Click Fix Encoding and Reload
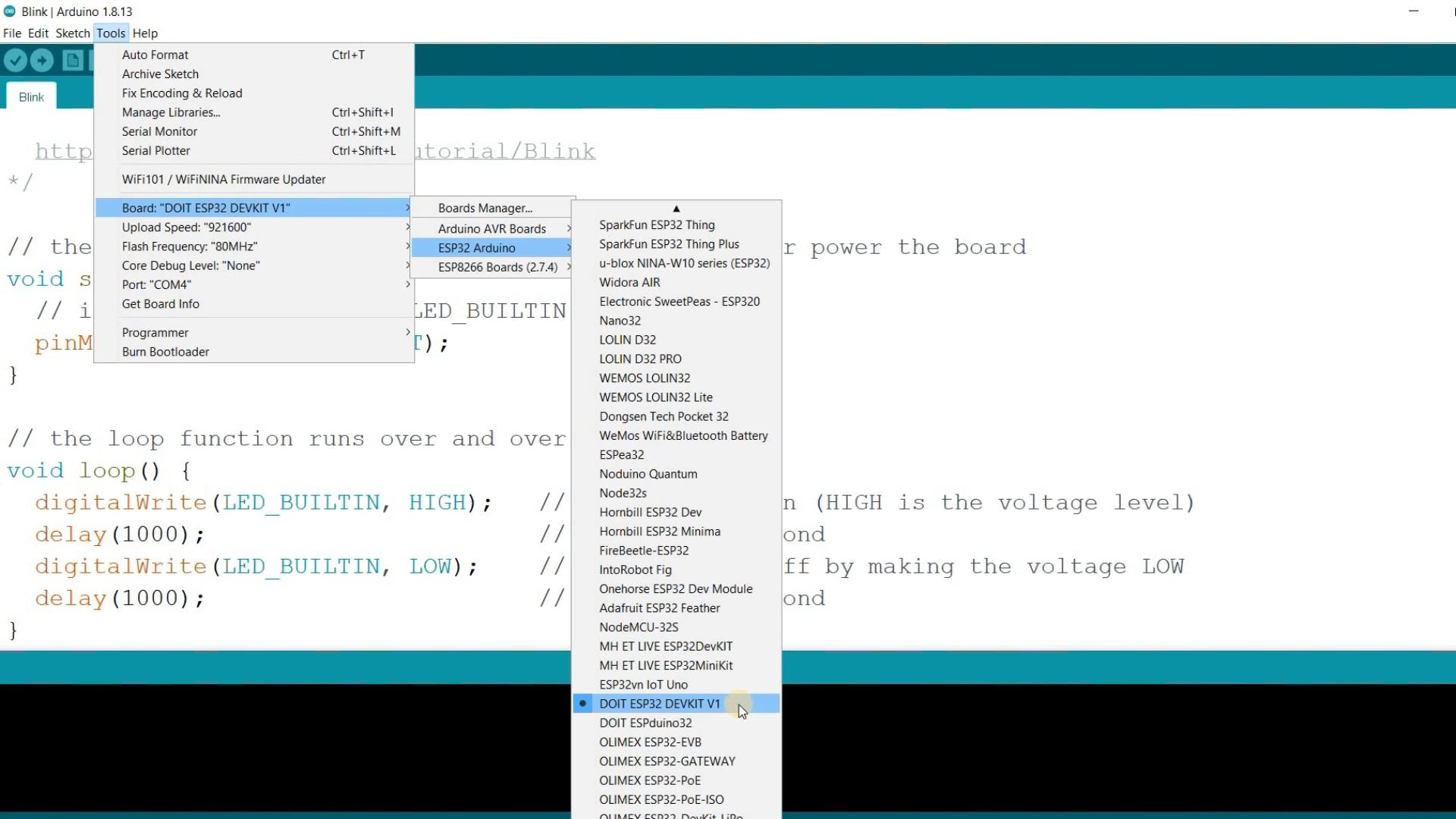The height and width of the screenshot is (819, 1456). (x=182, y=92)
